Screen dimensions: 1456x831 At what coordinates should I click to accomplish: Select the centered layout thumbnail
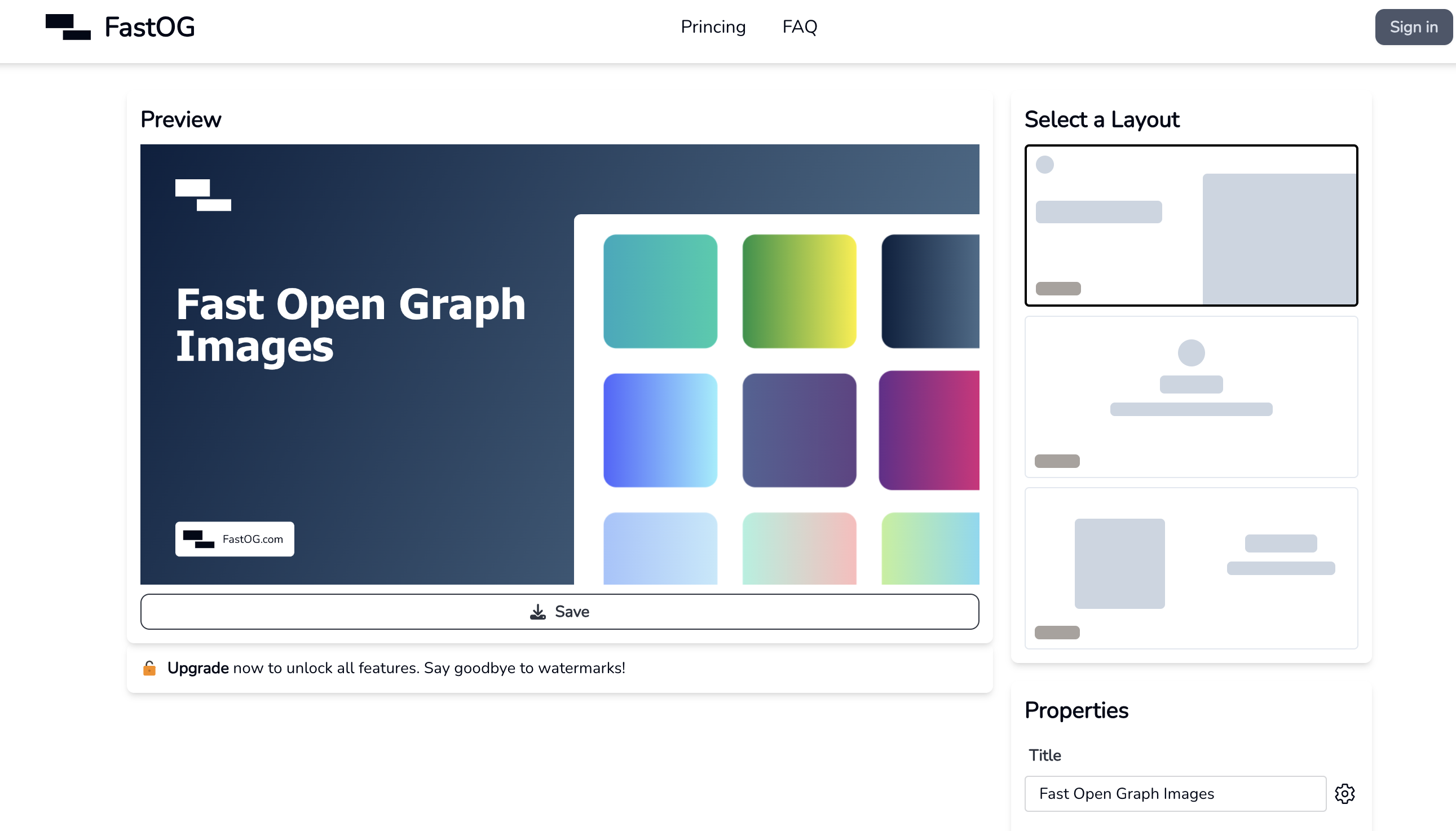(x=1190, y=397)
